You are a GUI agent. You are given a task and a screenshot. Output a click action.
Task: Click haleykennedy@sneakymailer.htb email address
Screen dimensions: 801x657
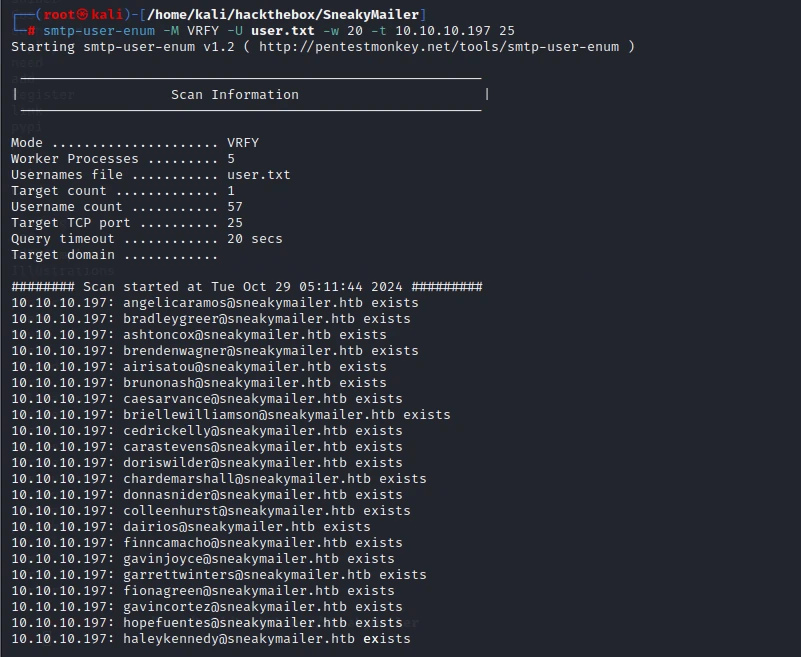click(239, 639)
